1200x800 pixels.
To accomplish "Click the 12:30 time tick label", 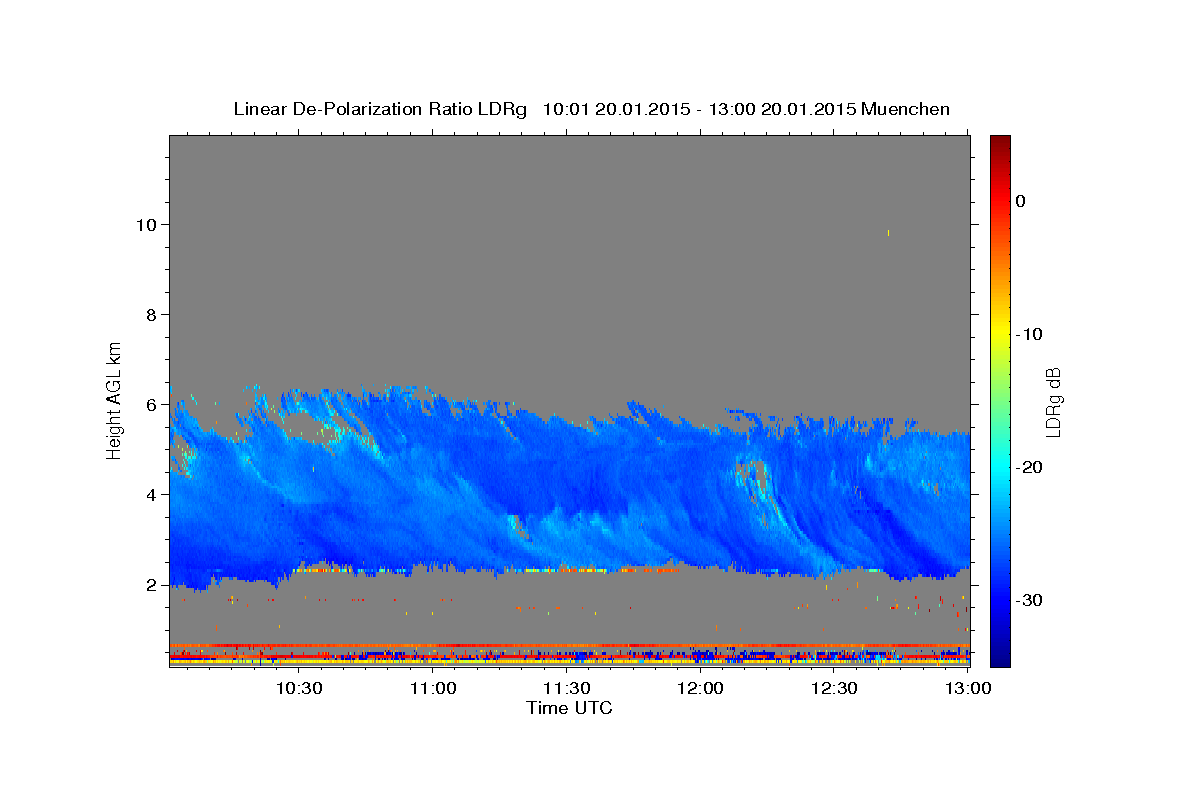I will [835, 689].
